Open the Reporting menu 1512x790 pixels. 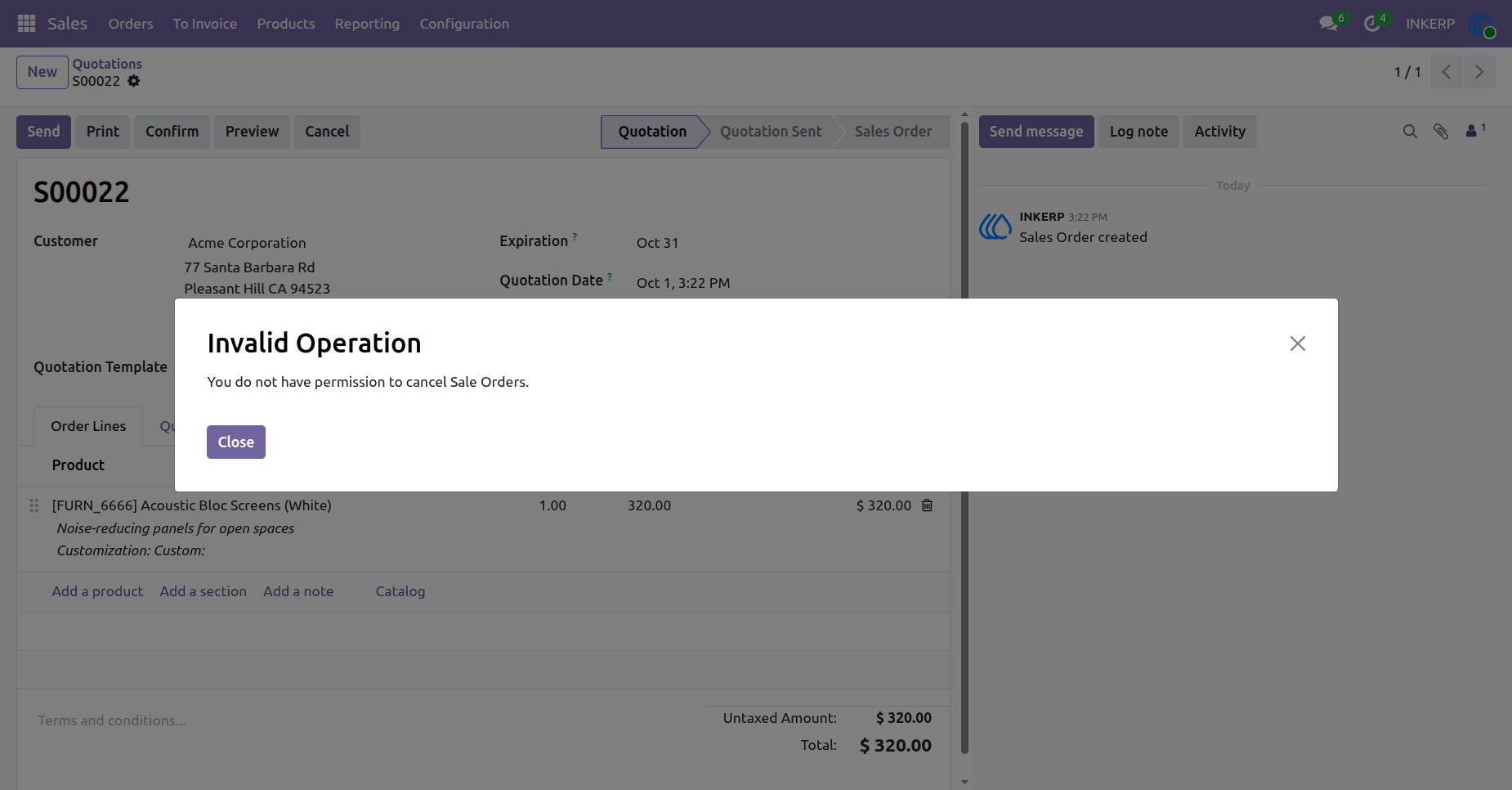coord(367,24)
